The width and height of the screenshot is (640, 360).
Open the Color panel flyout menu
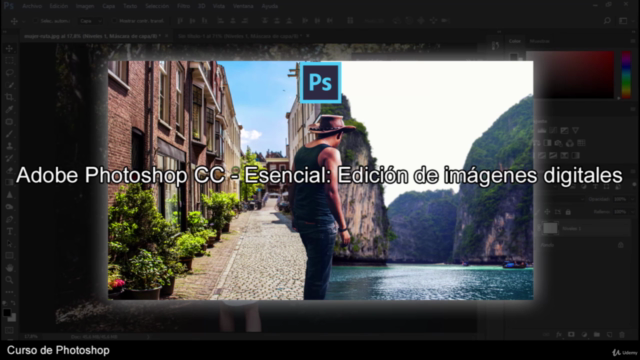click(x=633, y=41)
